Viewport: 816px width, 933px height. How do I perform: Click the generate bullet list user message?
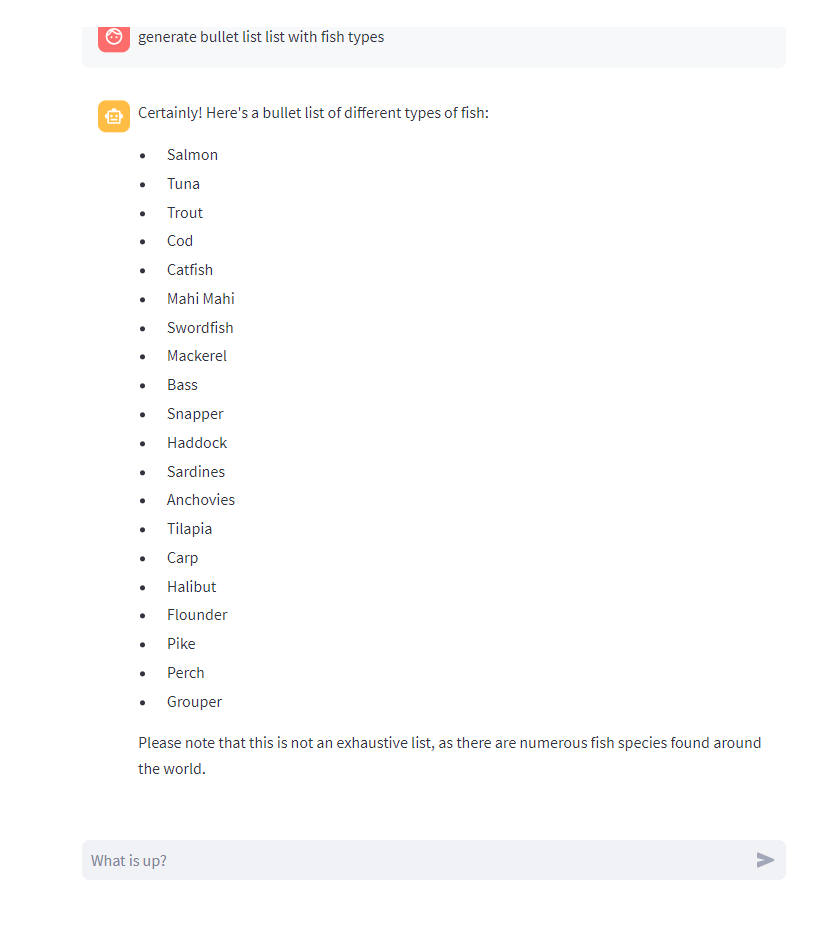point(262,37)
